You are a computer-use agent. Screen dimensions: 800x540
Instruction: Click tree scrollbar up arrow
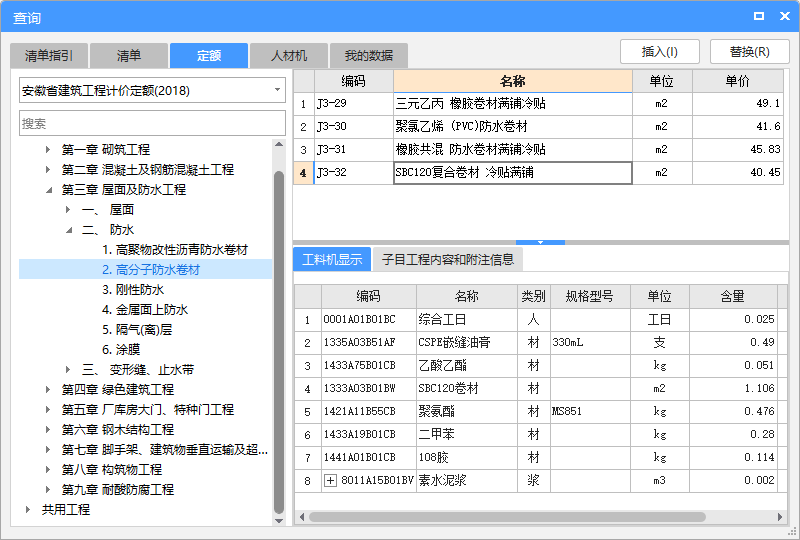(279, 144)
